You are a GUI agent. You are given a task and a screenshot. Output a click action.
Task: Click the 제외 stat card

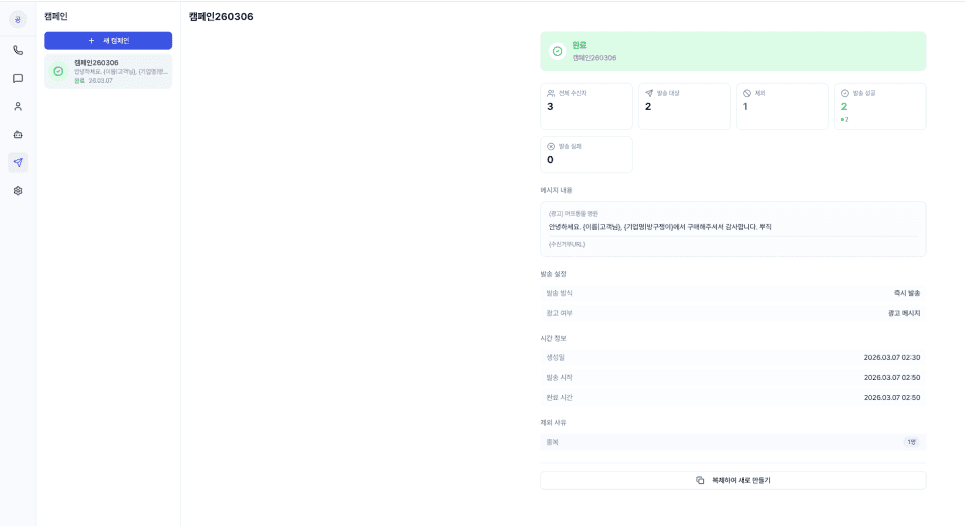pyautogui.click(x=782, y=107)
